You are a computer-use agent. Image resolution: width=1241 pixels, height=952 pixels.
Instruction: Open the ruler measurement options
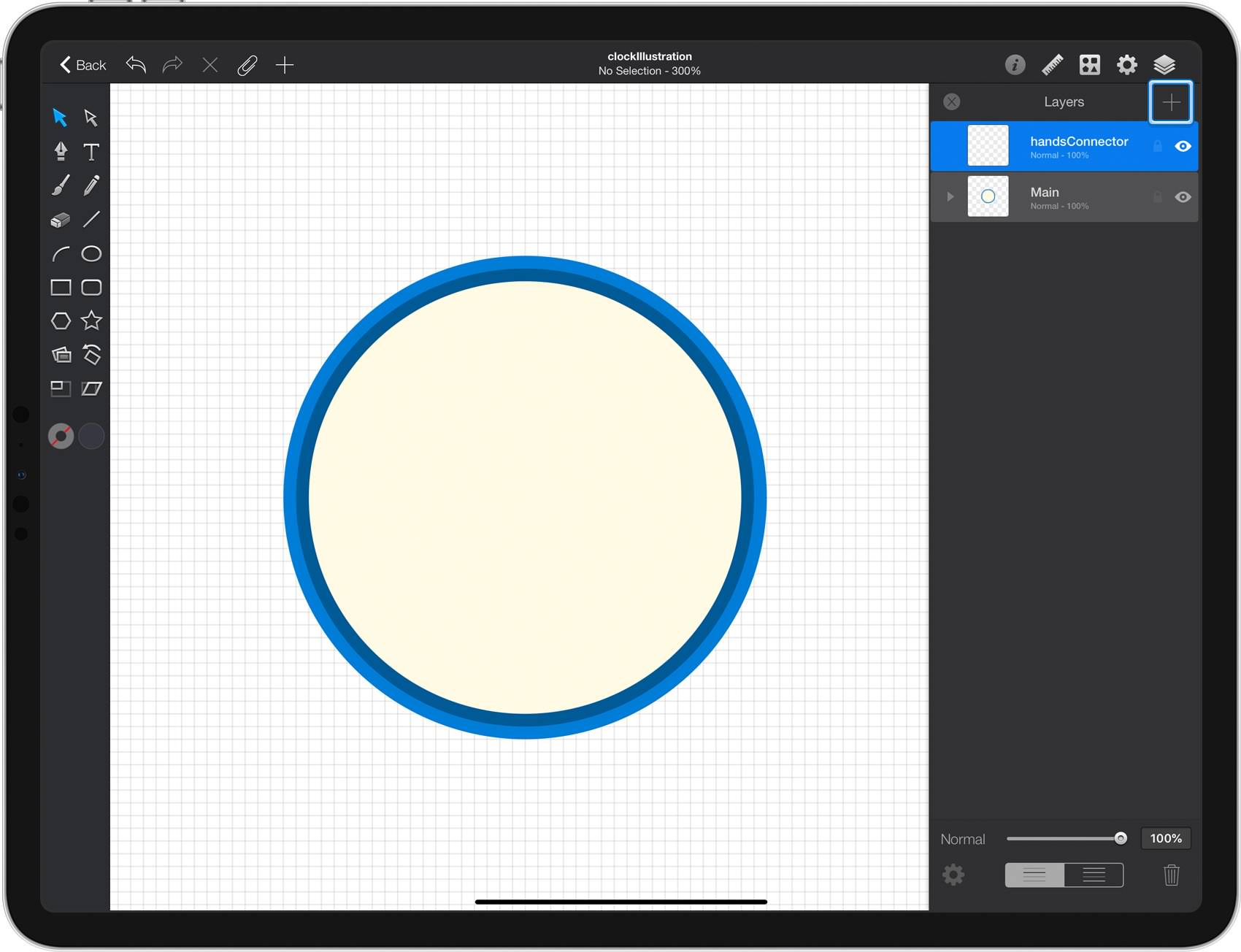[1052, 65]
